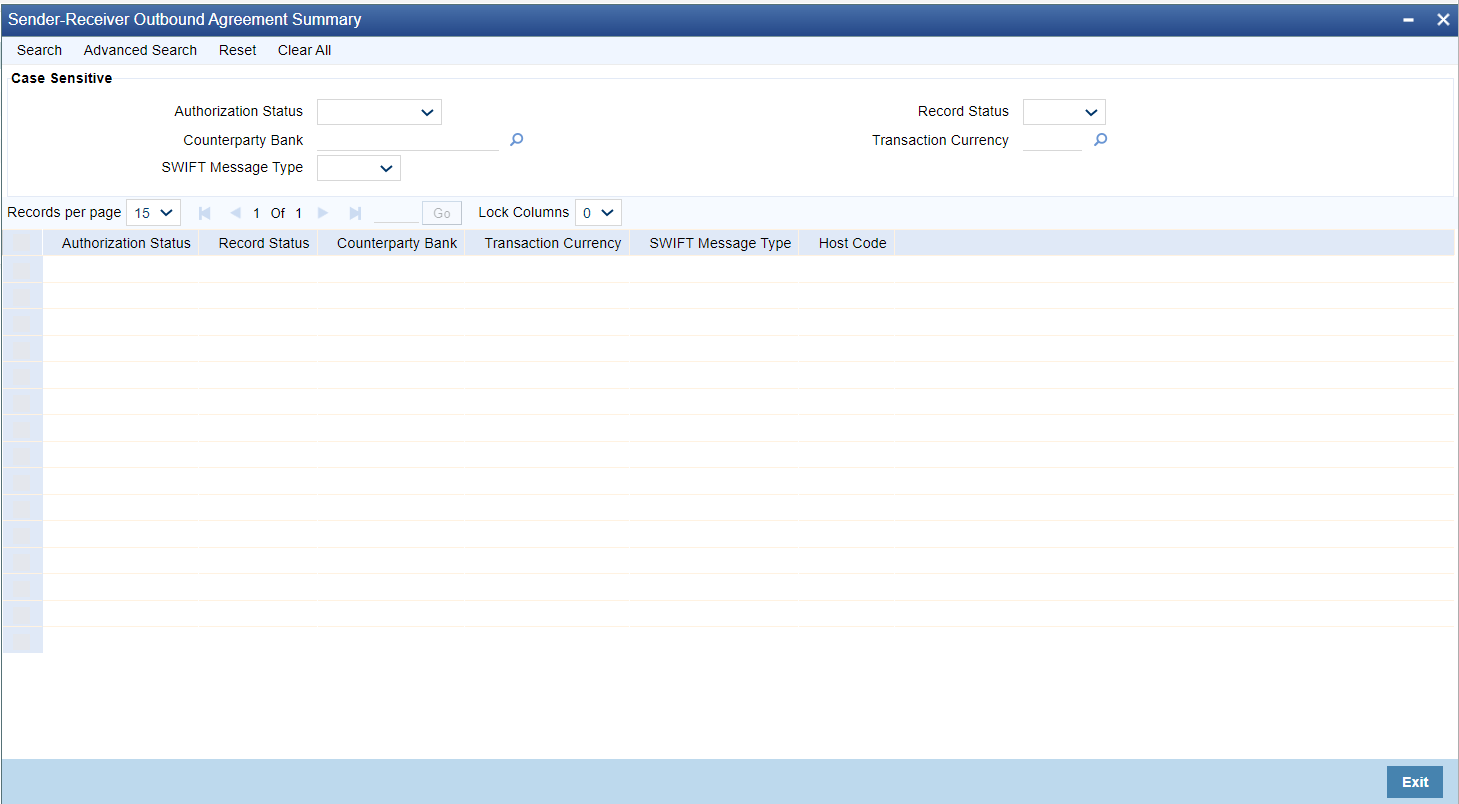Click the Go button
Image resolution: width=1459 pixels, height=804 pixels.
[x=442, y=213]
